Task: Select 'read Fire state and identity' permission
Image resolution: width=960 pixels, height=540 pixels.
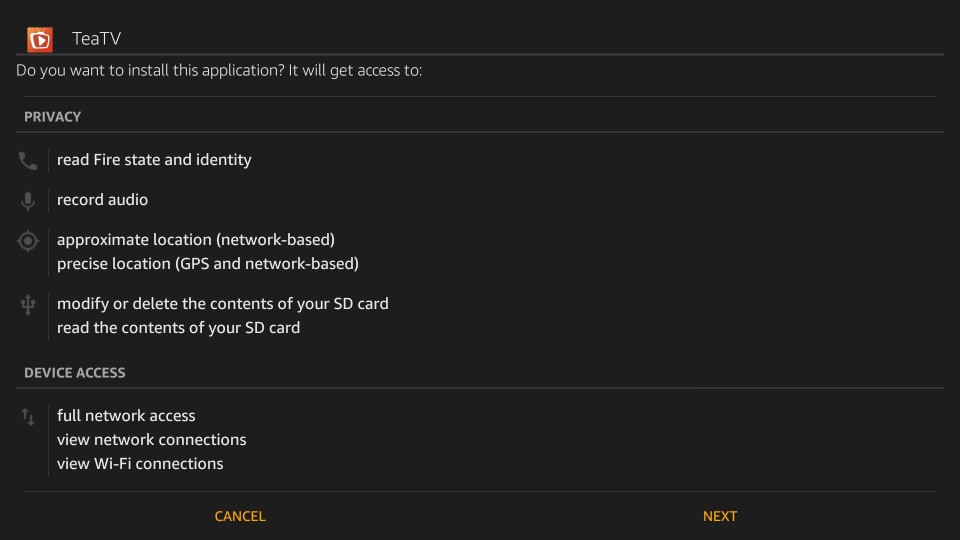Action: [x=154, y=160]
